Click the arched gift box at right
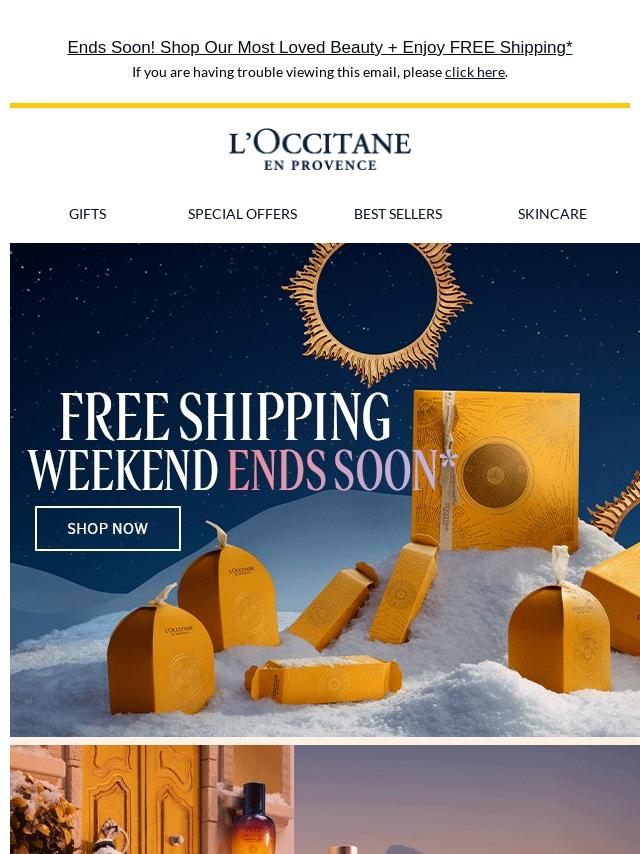640x854 pixels. tap(559, 642)
